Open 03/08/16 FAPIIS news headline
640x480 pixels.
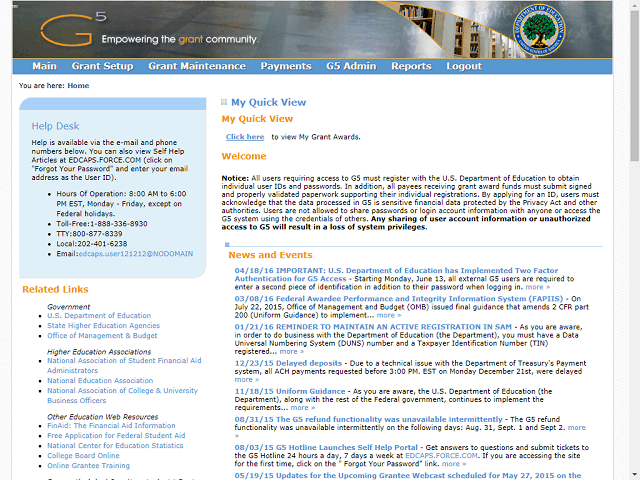tap(398, 299)
